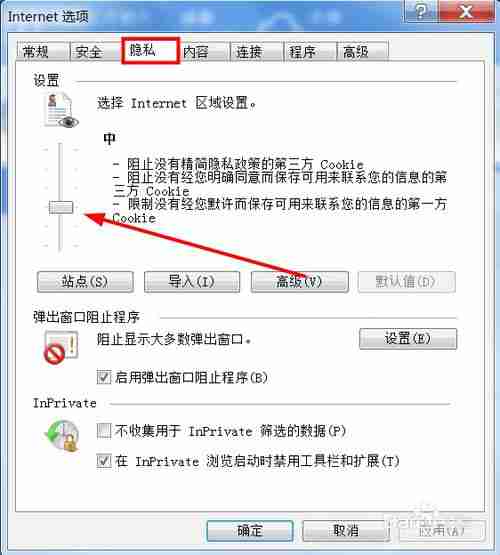Uncheck InPrivate 浏览启动时禁用工具栏和扩展 checkbox
The width and height of the screenshot is (500, 555).
coord(104,460)
